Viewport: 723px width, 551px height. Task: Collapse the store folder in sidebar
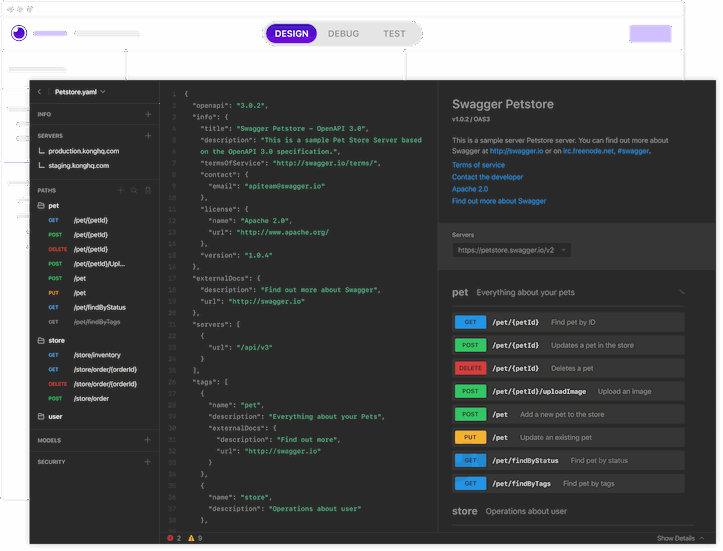coord(42,340)
